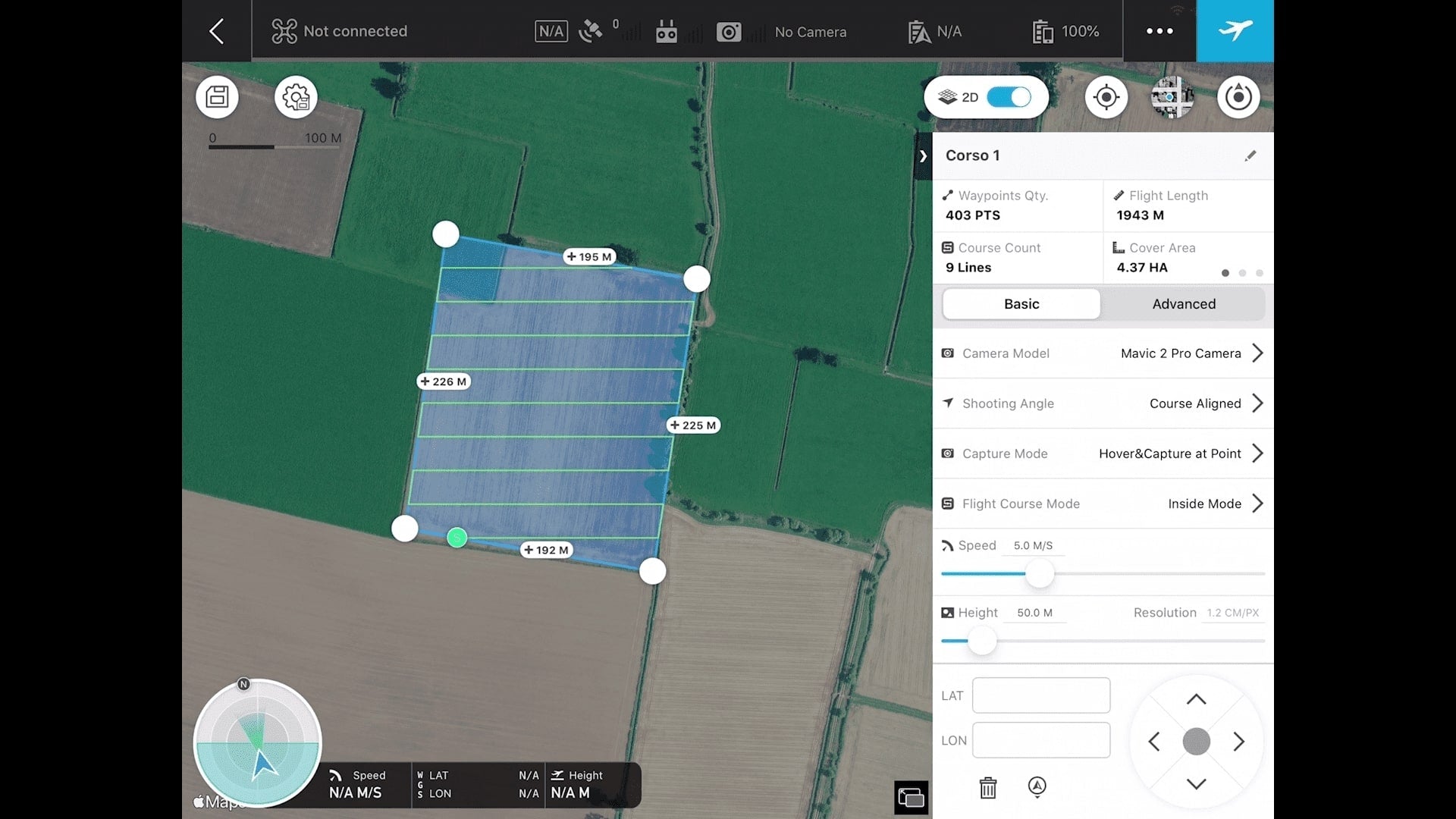Click the LAT input field
The width and height of the screenshot is (1456, 819).
(x=1041, y=695)
